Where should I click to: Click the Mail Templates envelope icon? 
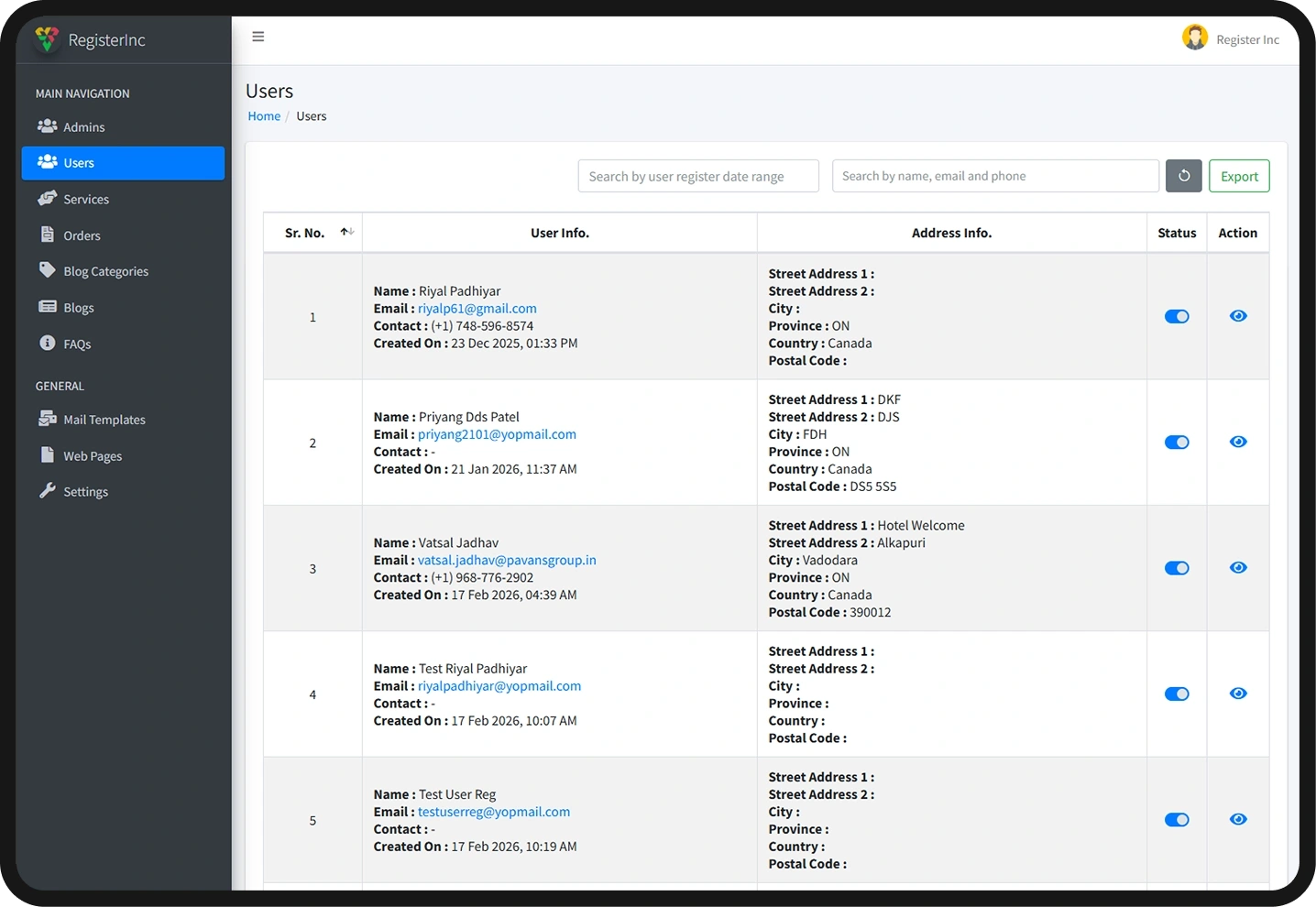pyautogui.click(x=48, y=419)
